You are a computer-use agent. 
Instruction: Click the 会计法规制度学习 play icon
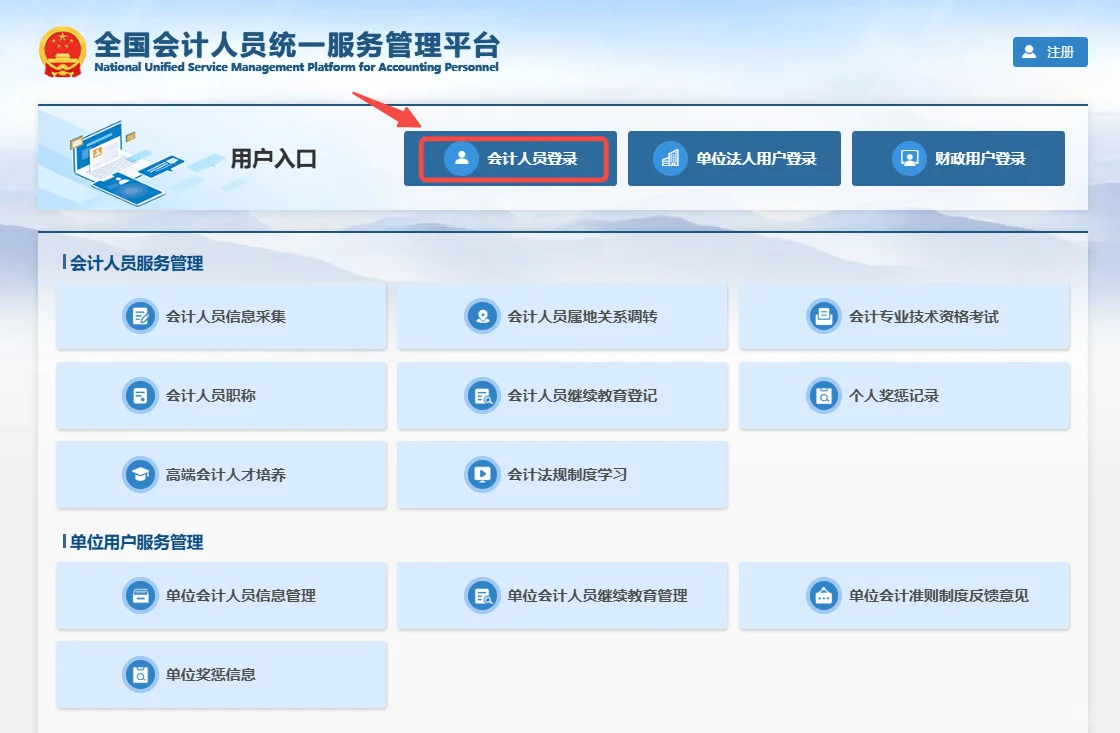[482, 474]
